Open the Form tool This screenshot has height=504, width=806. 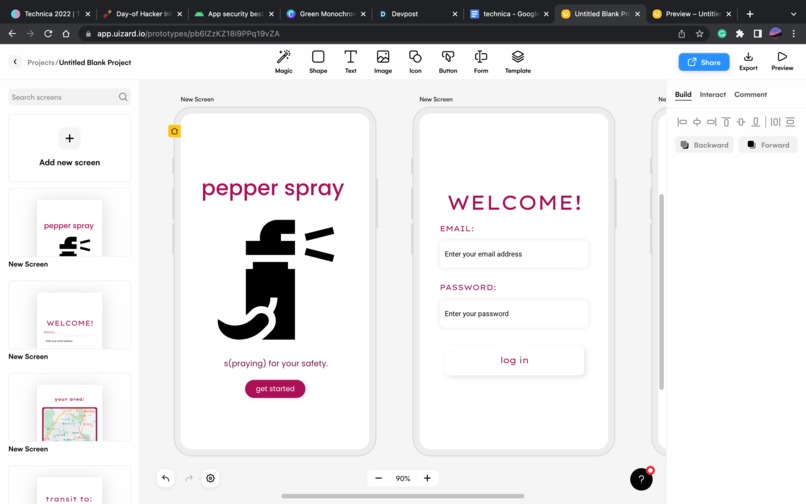(481, 61)
